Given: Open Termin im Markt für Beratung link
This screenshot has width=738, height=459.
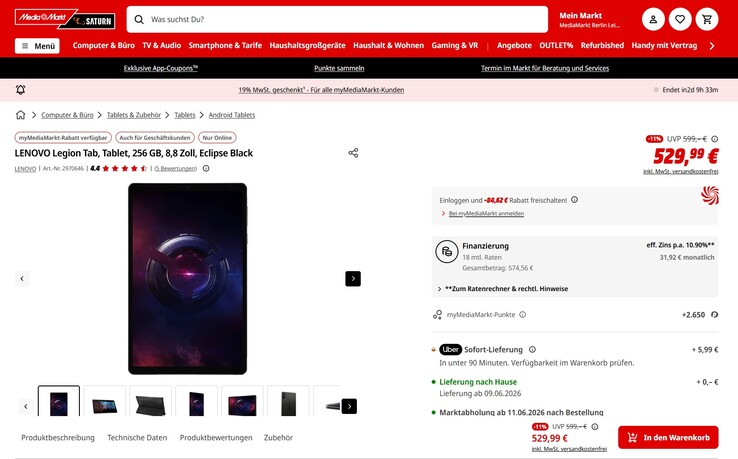Looking at the screenshot, I should coord(545,68).
